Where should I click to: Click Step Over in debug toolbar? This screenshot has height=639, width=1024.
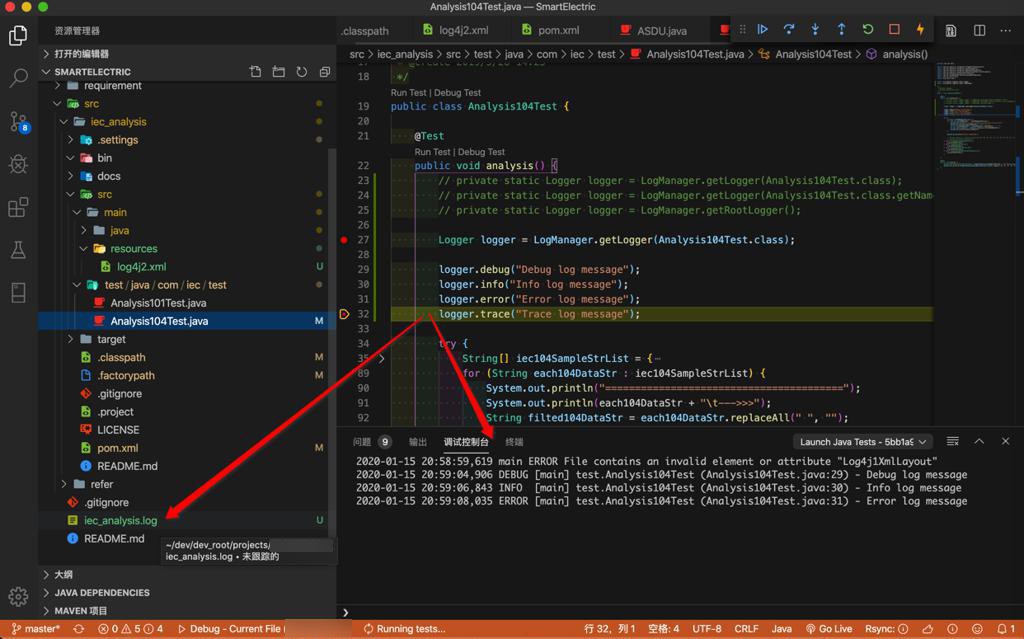789,30
